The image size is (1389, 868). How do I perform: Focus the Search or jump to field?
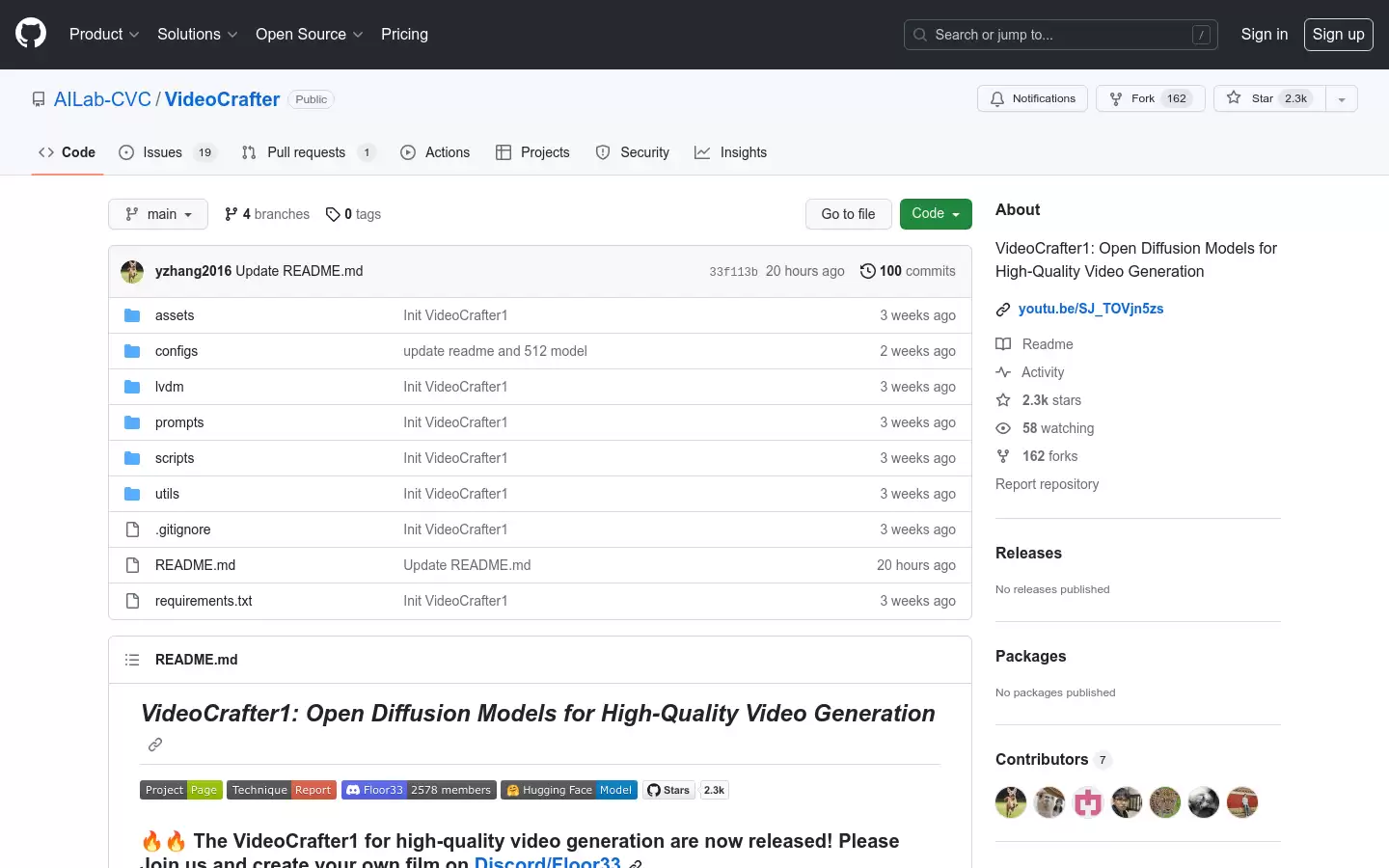coord(1061,35)
